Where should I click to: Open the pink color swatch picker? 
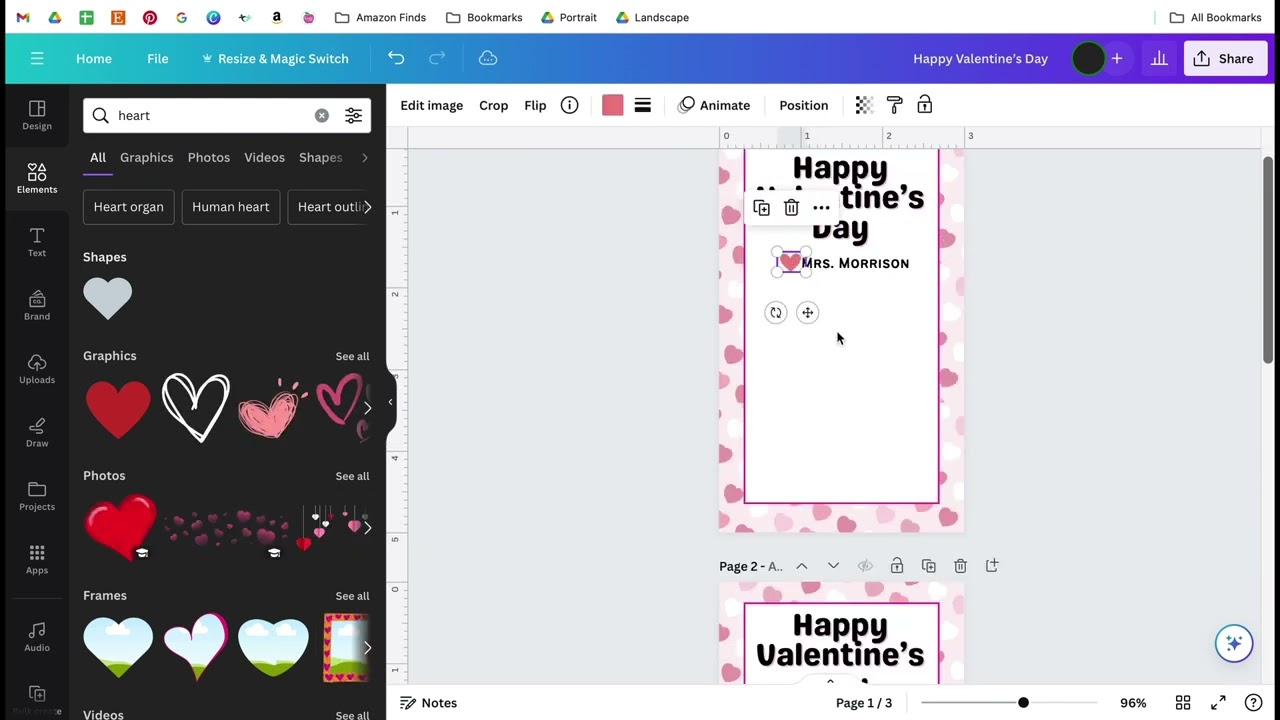613,105
